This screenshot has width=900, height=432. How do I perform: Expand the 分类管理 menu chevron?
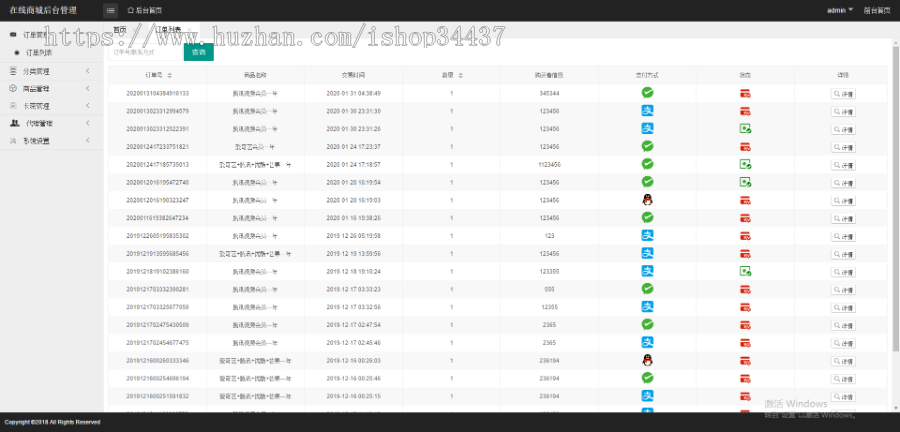click(88, 71)
